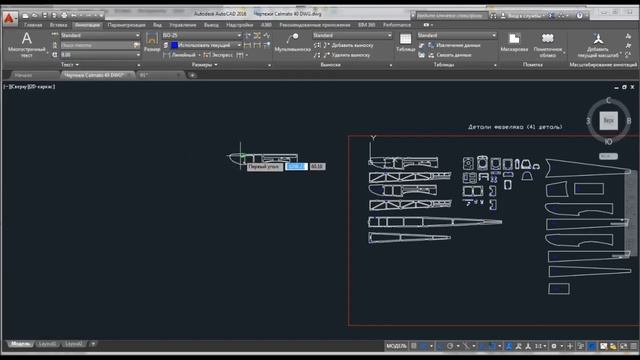
Task: Click the Workspace switching gear in status bar
Action: point(554,346)
